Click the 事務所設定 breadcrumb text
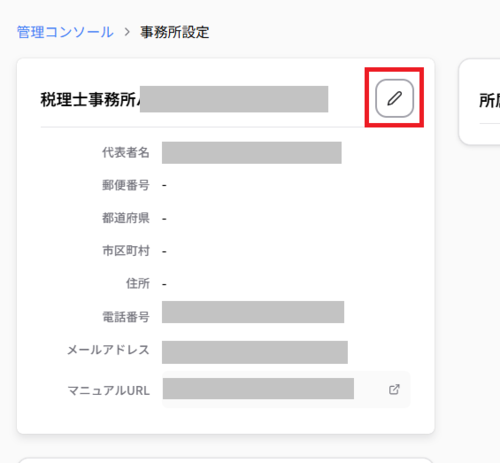 tap(175, 32)
